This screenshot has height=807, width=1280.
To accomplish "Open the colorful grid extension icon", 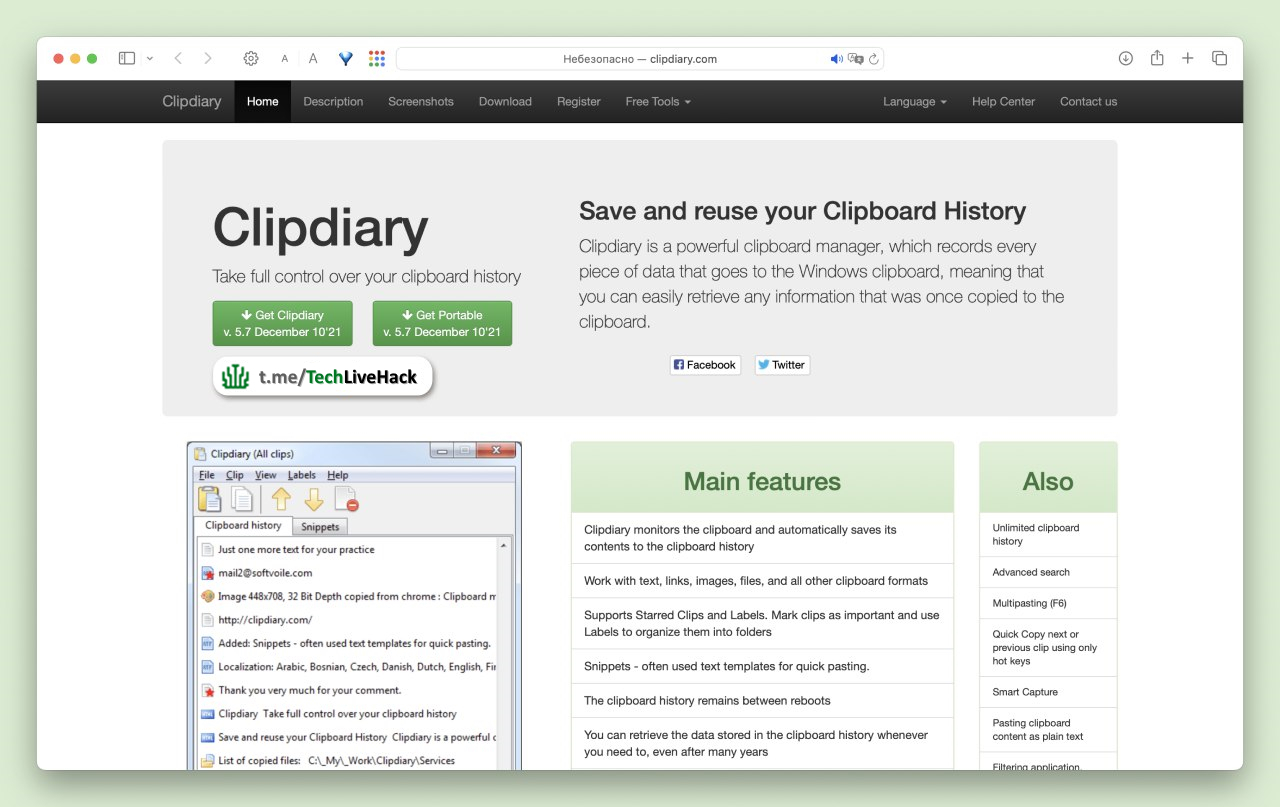I will click(376, 59).
